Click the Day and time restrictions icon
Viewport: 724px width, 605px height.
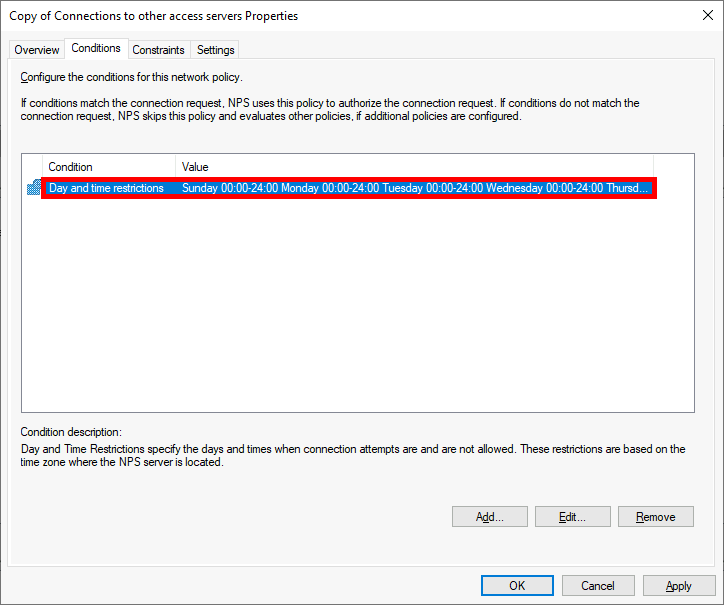click(x=34, y=188)
